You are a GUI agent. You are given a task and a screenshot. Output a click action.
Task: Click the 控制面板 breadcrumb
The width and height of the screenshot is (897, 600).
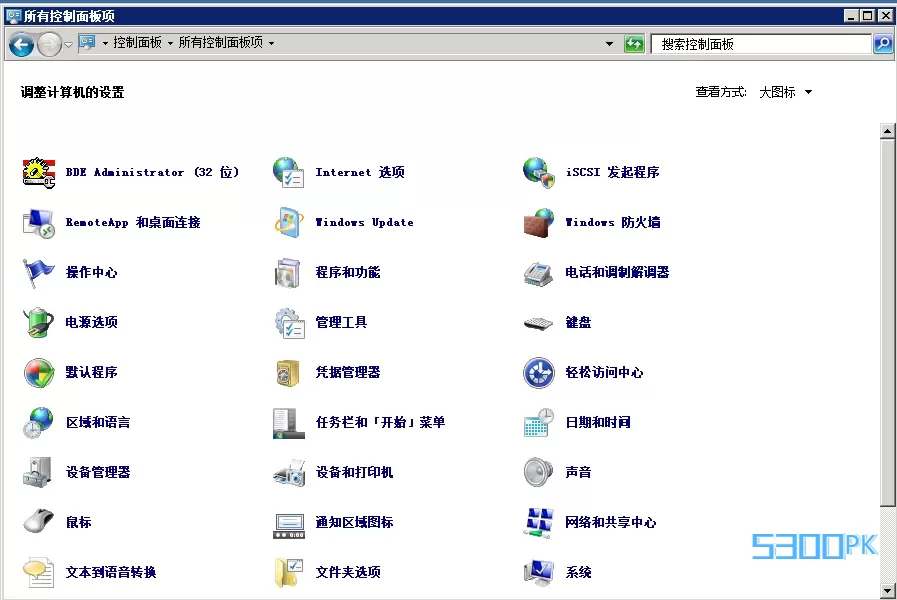pos(137,42)
